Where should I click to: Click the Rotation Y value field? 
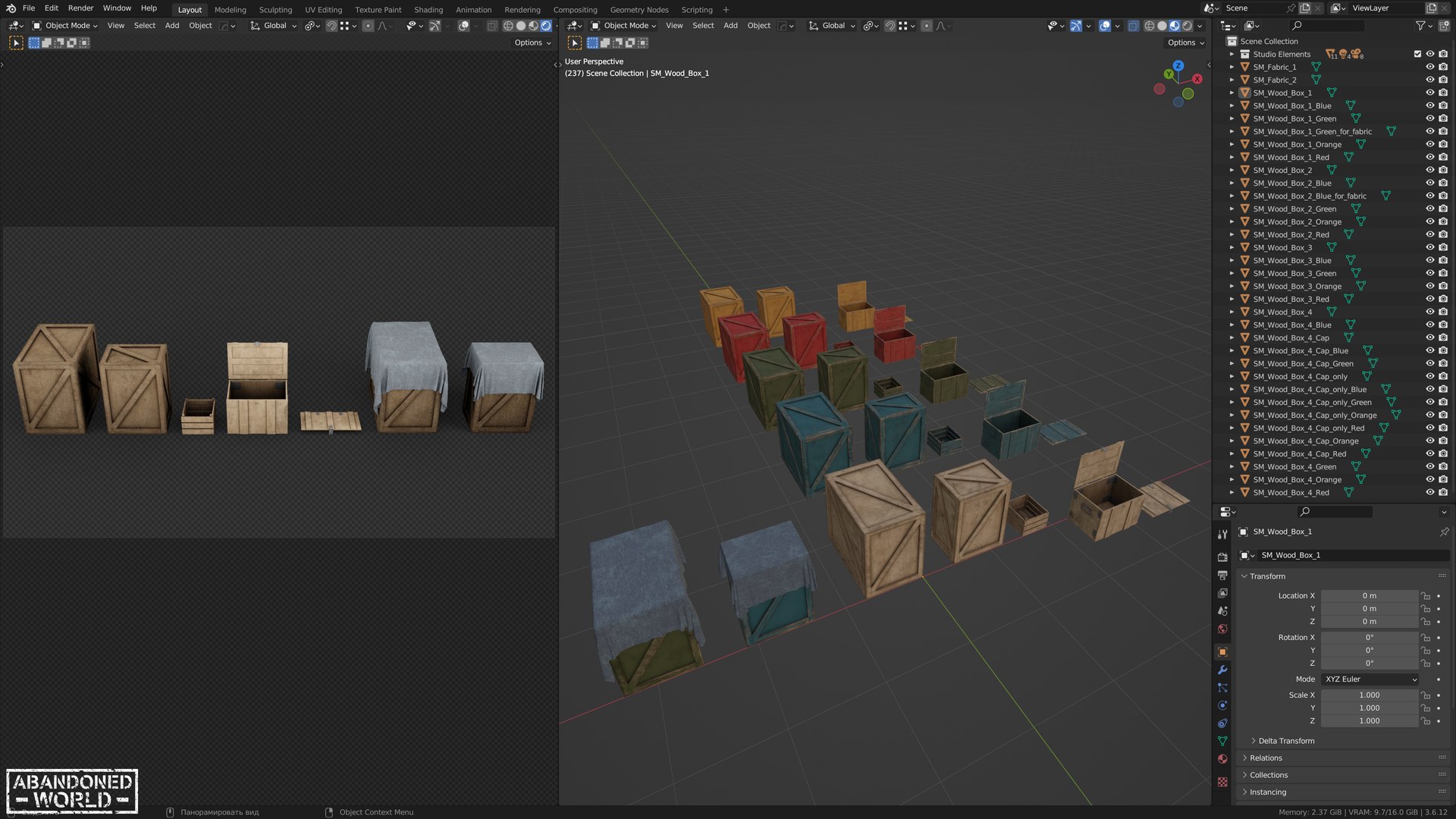point(1369,651)
